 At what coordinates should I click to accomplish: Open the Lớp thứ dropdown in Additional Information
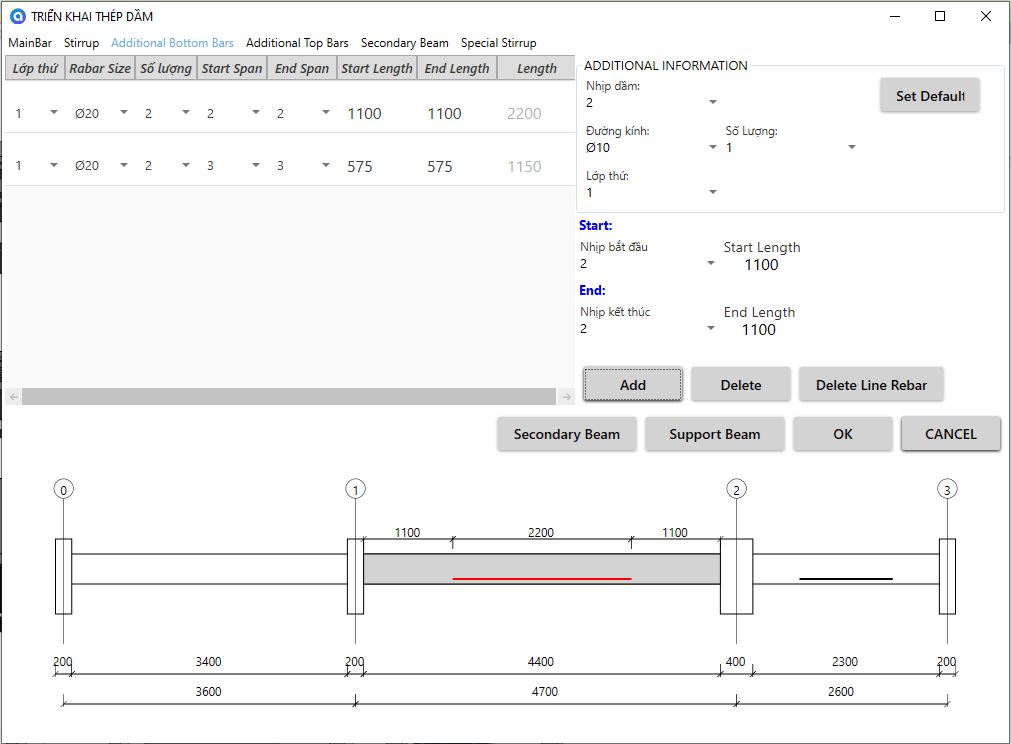[651, 192]
